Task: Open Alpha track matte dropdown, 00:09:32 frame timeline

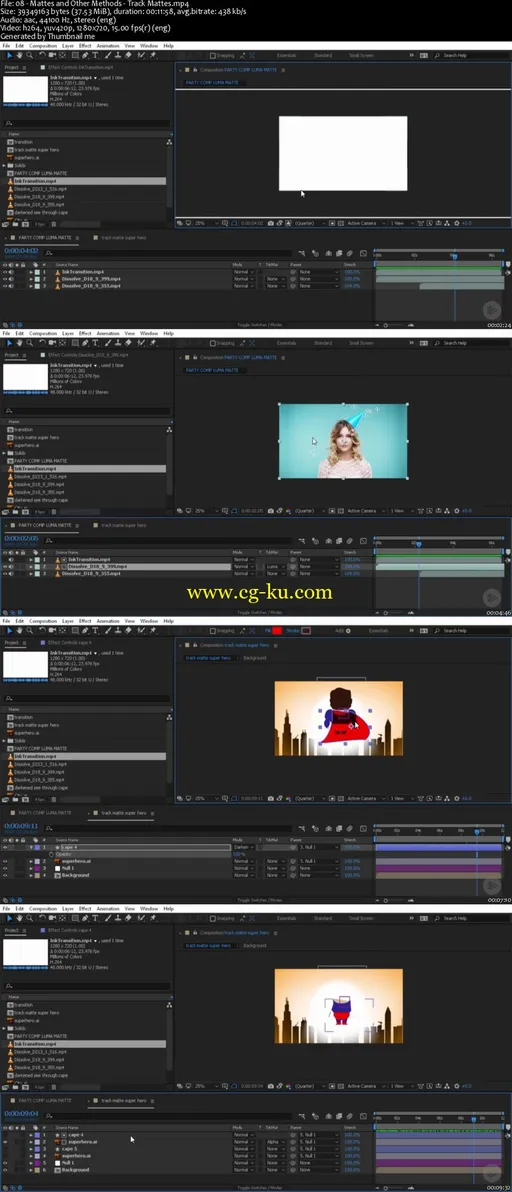Action: pyautogui.click(x=276, y=1142)
